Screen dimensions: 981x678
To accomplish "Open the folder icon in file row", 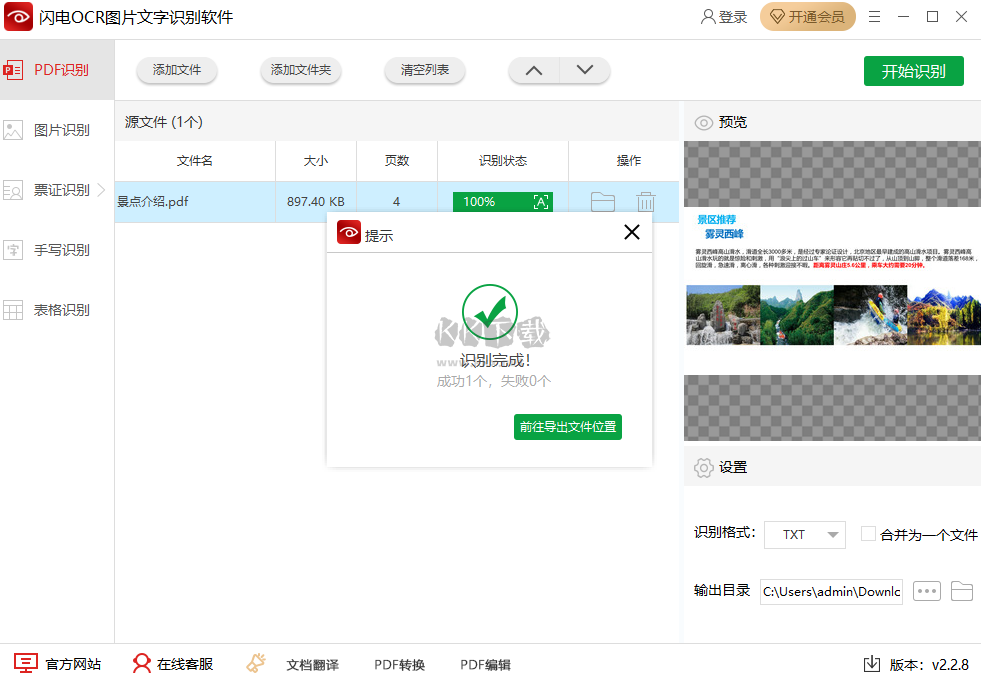I will tap(602, 202).
